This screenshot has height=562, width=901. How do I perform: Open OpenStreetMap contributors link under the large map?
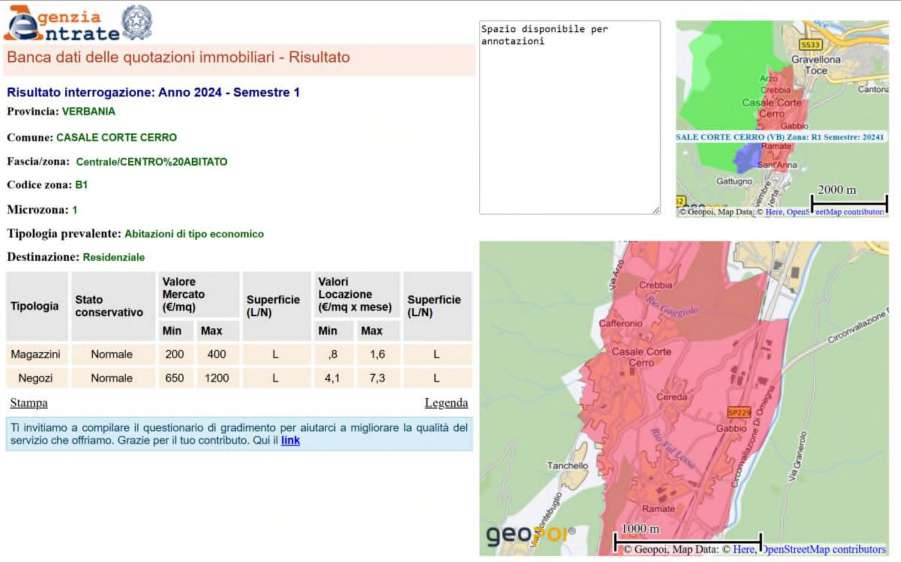tap(823, 549)
